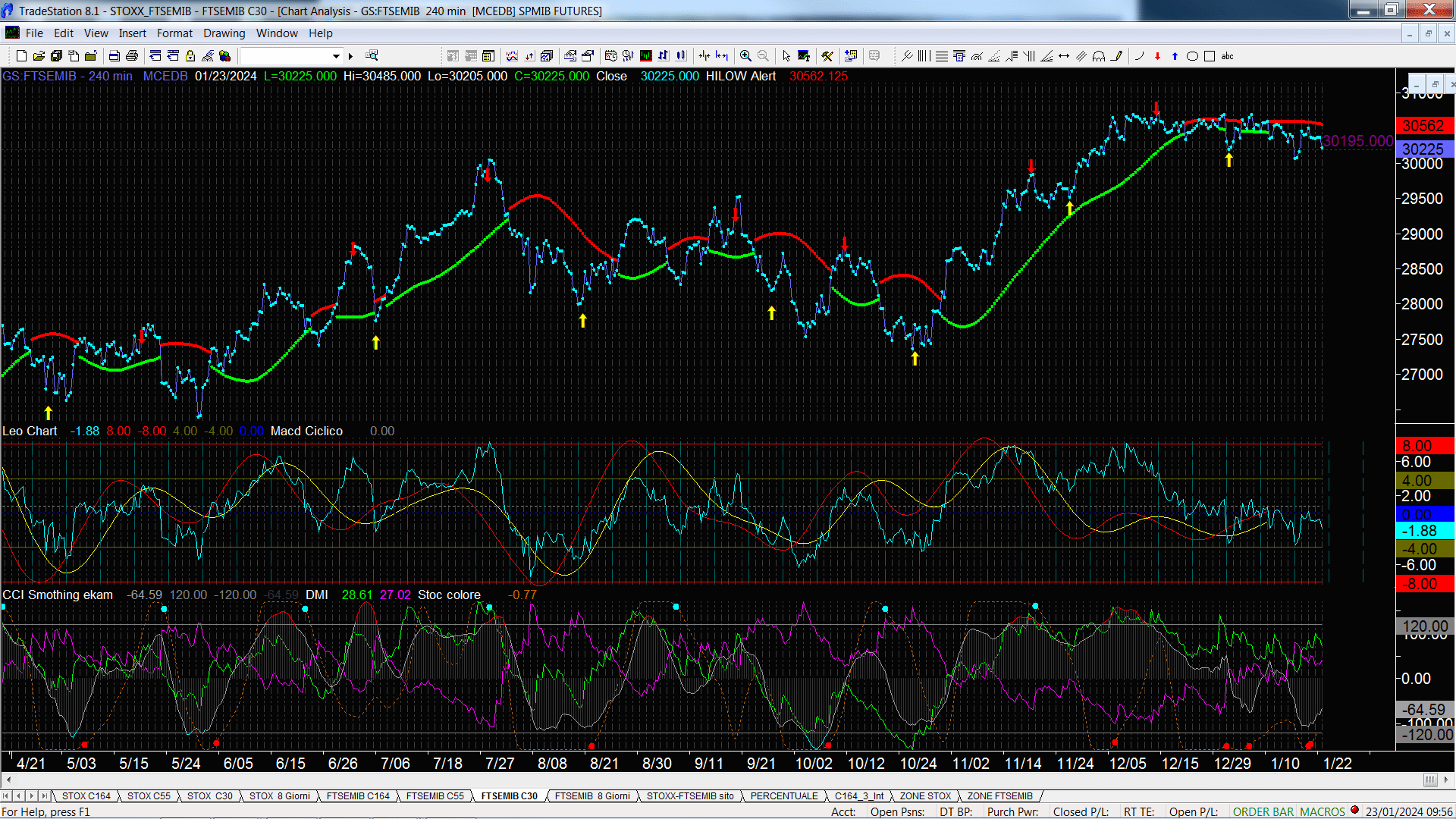Click the red 30562 price axis marker
The width and height of the screenshot is (1456, 819).
click(x=1423, y=126)
